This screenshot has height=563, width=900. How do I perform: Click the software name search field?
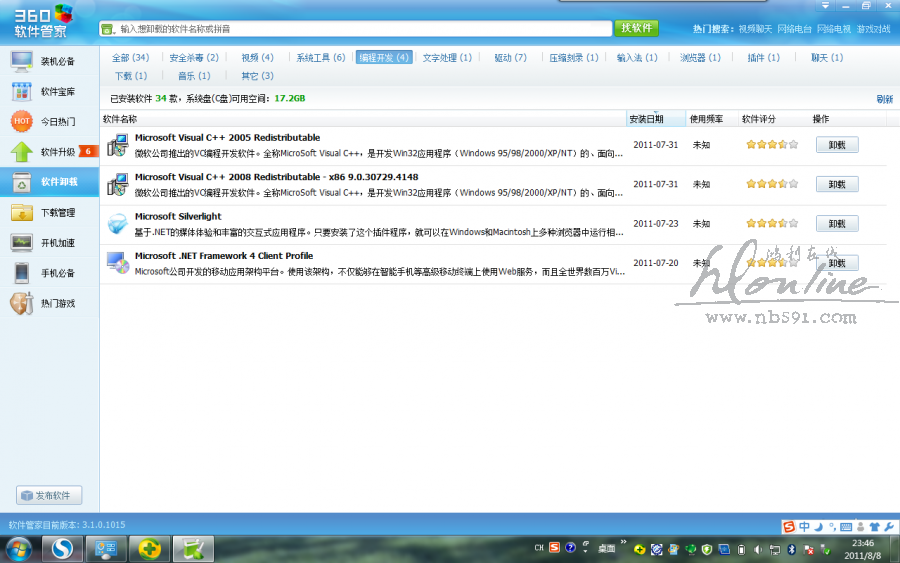tap(360, 29)
